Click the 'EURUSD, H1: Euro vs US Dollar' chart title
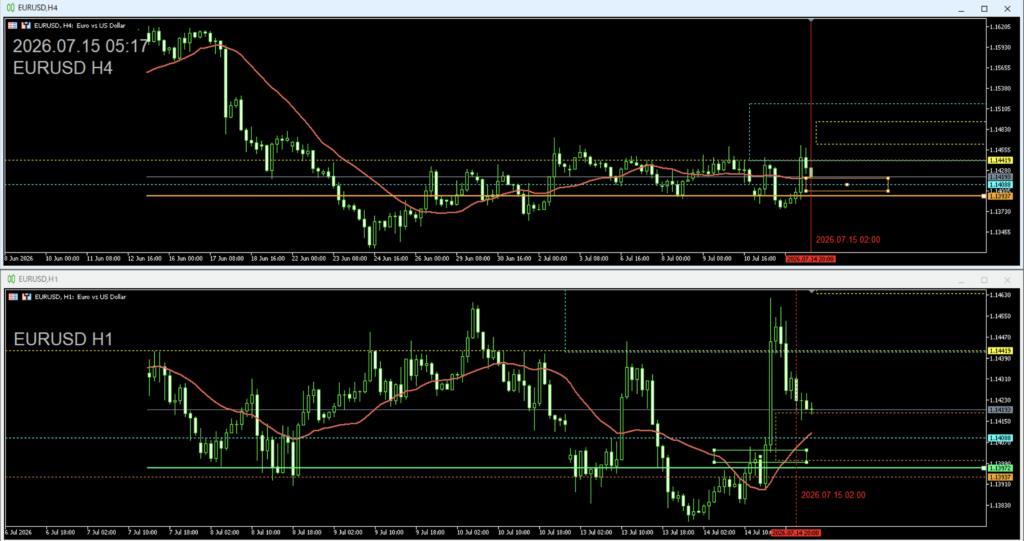The width and height of the screenshot is (1024, 541). coord(80,297)
